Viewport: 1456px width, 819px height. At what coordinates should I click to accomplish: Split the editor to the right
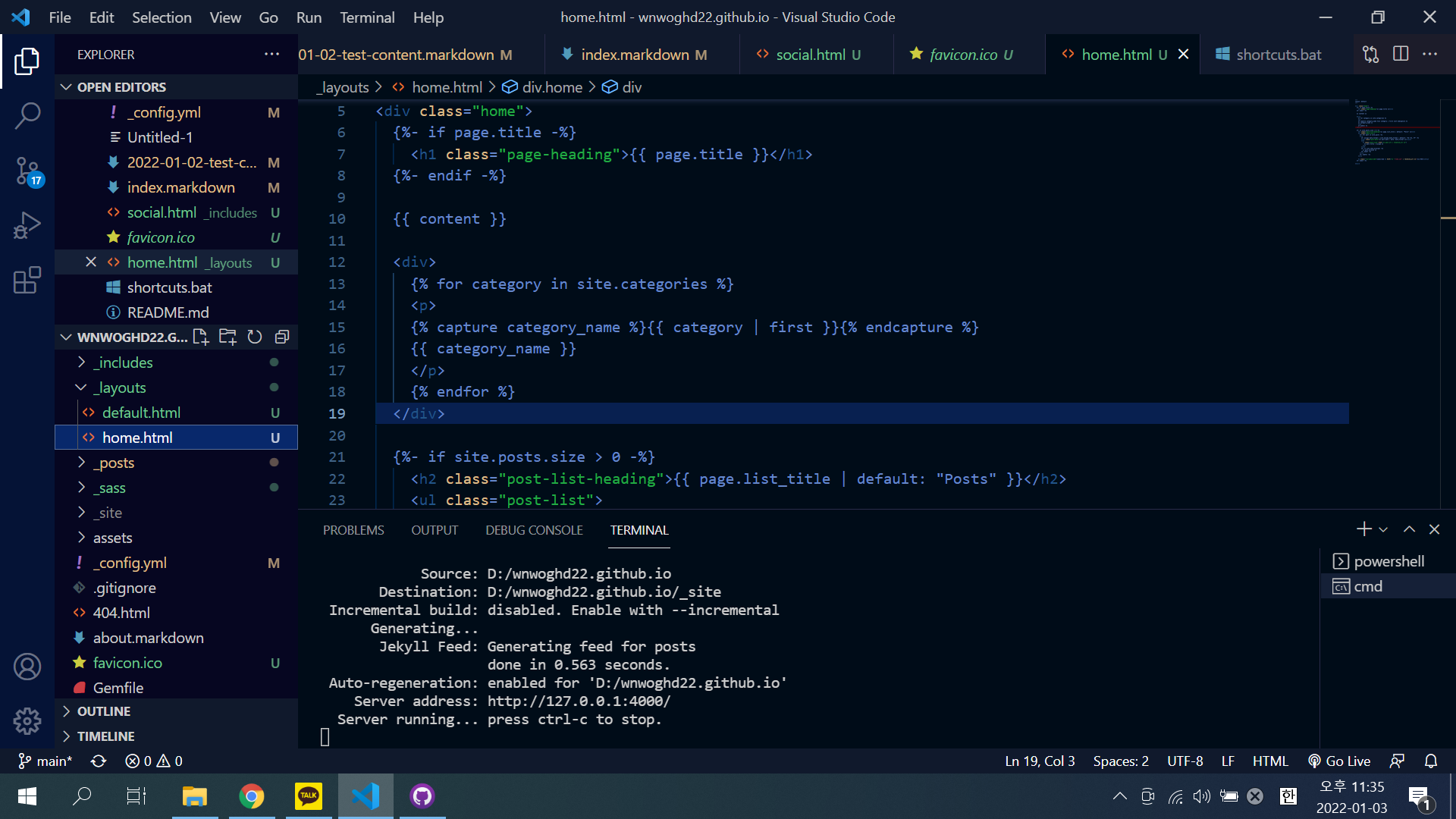(x=1401, y=55)
